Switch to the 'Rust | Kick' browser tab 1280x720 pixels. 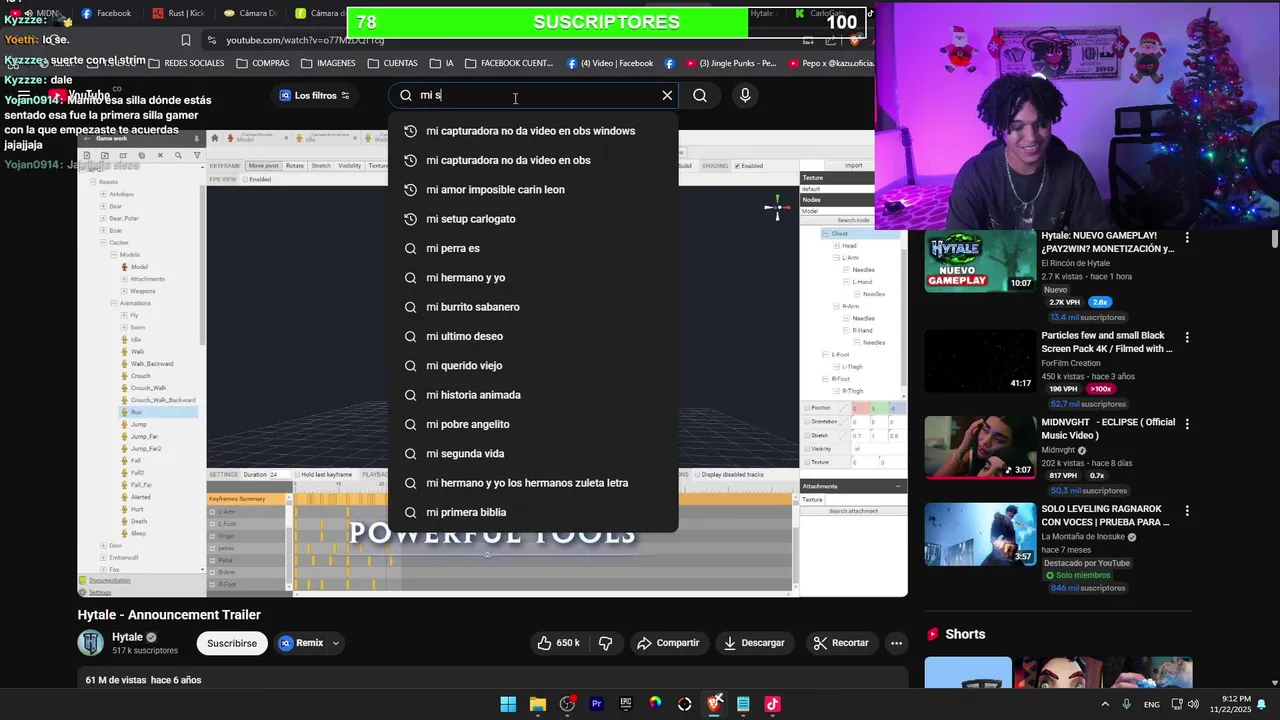(x=178, y=13)
